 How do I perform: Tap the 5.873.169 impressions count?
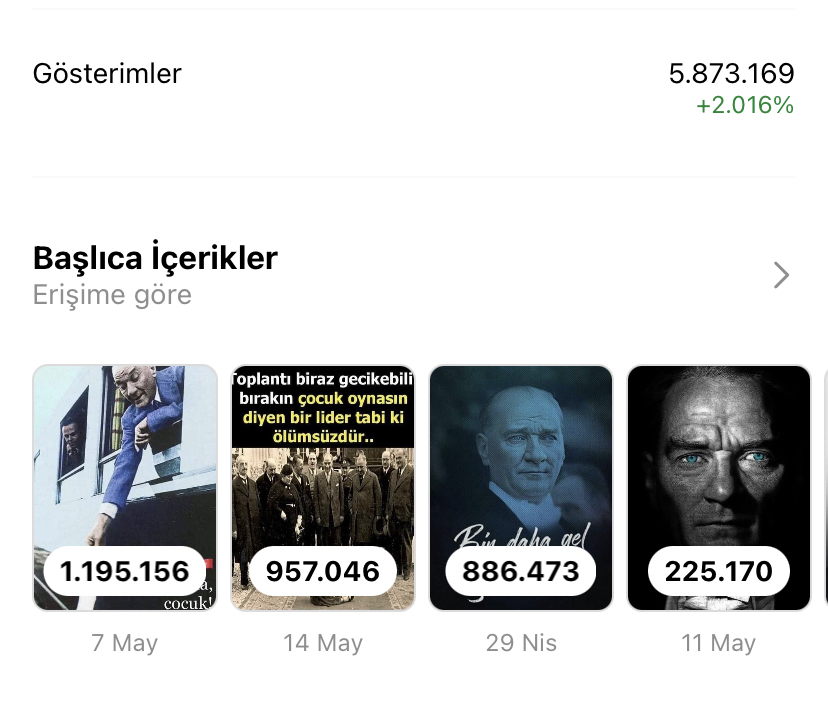(731, 73)
